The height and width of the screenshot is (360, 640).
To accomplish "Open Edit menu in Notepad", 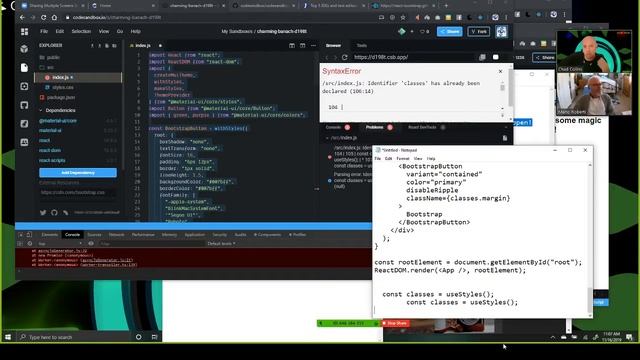I will click(x=388, y=158).
